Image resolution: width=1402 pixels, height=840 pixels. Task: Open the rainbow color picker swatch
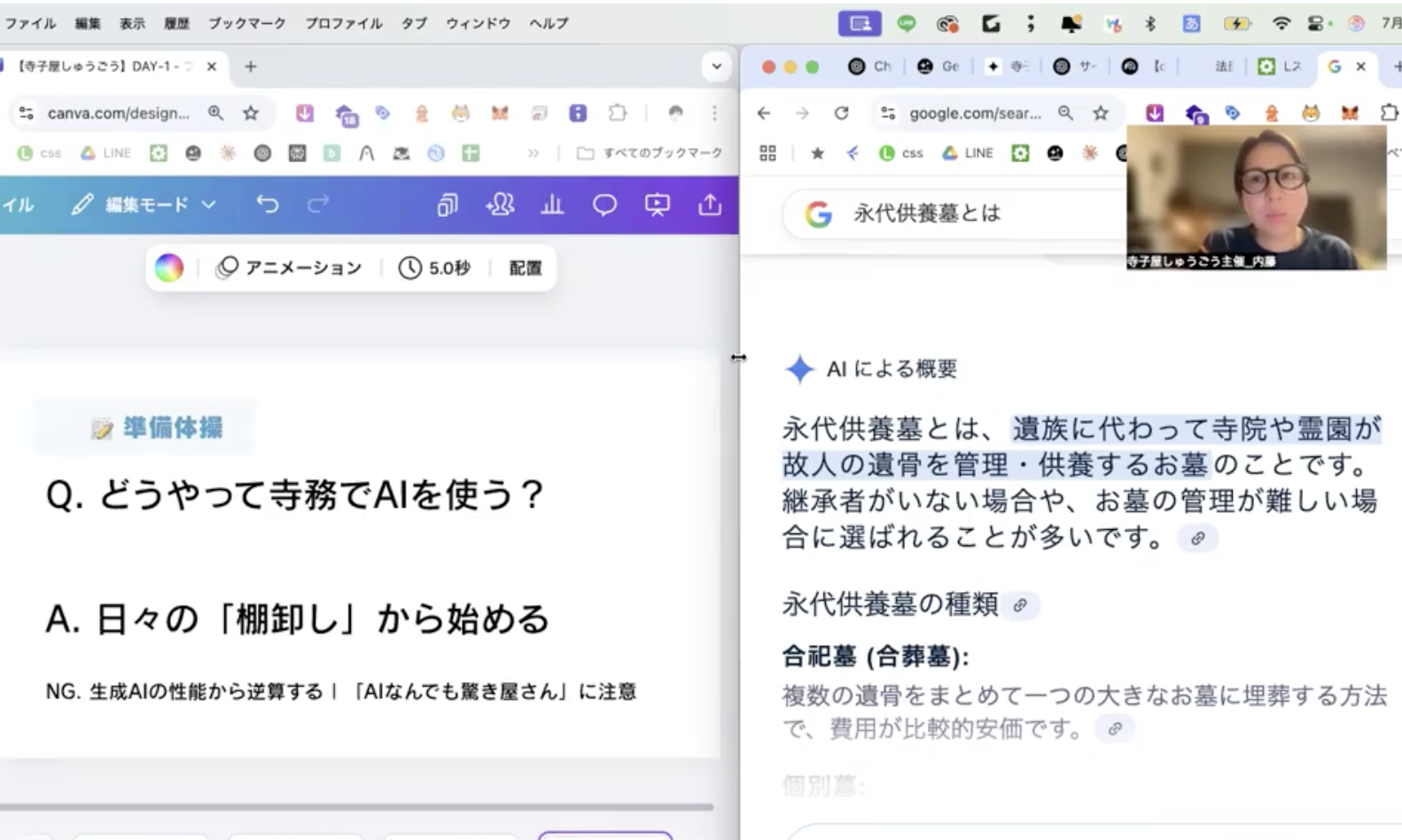(x=168, y=268)
